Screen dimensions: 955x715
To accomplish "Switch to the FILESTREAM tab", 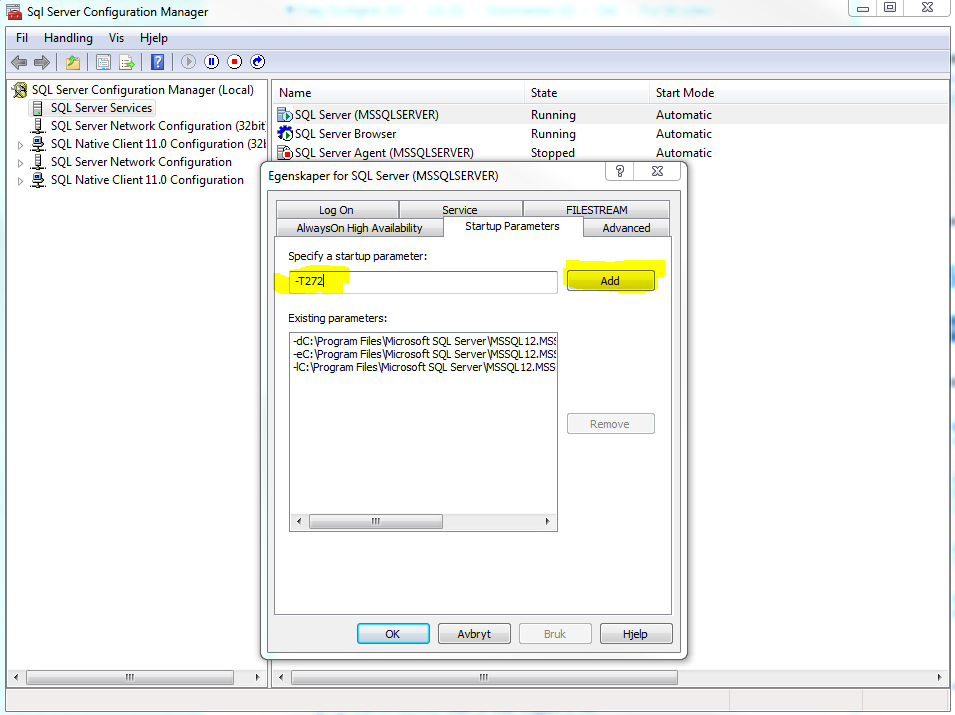I will [596, 210].
